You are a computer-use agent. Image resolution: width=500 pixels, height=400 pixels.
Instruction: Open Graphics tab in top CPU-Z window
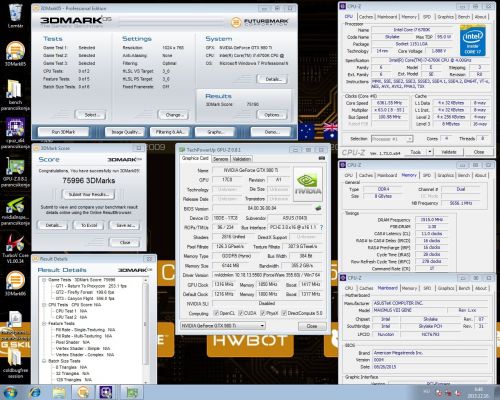tap(446, 17)
